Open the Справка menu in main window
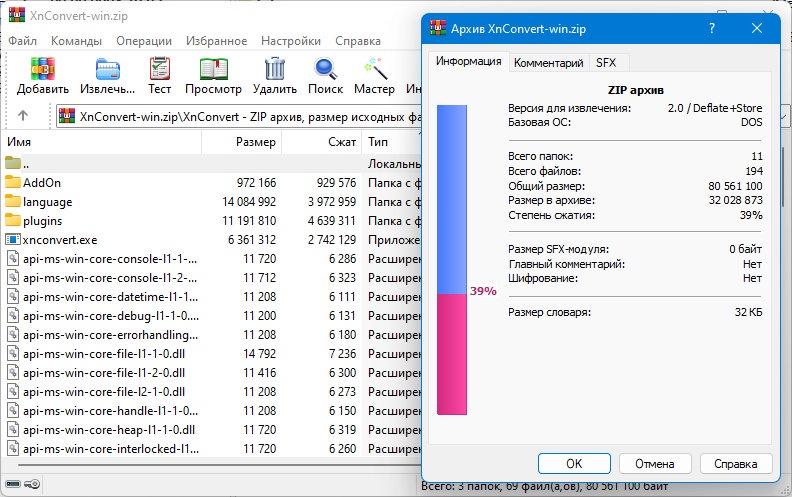Image resolution: width=792 pixels, height=497 pixels. click(x=358, y=40)
